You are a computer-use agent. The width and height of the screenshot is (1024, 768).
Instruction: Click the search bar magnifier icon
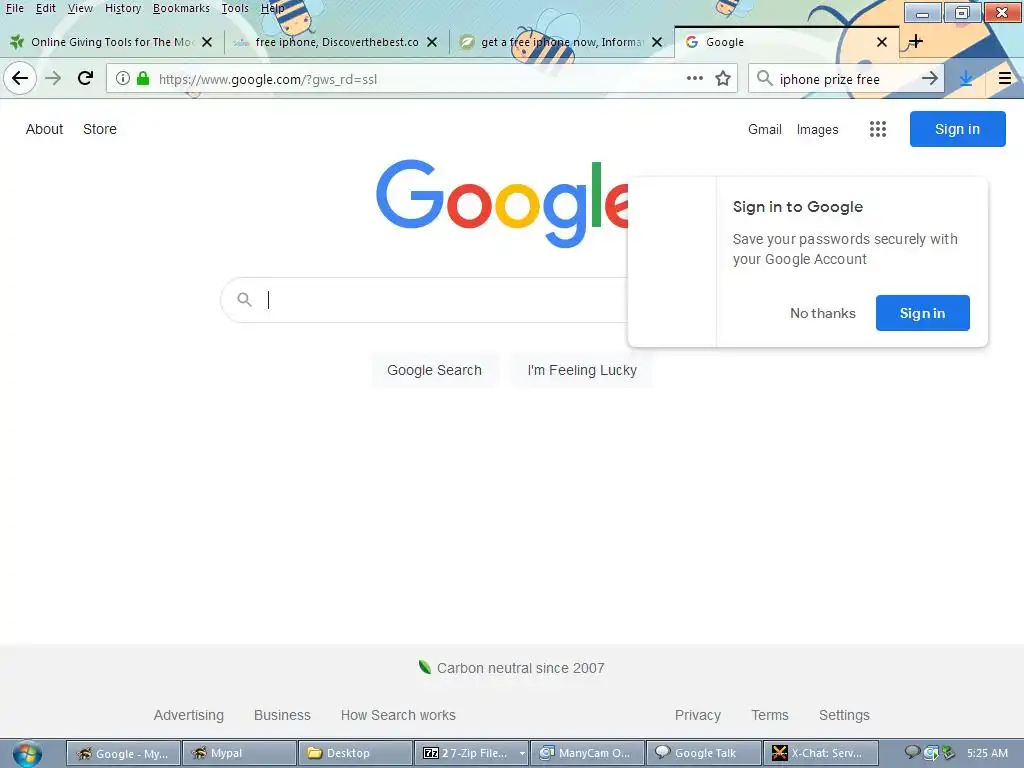tap(764, 79)
